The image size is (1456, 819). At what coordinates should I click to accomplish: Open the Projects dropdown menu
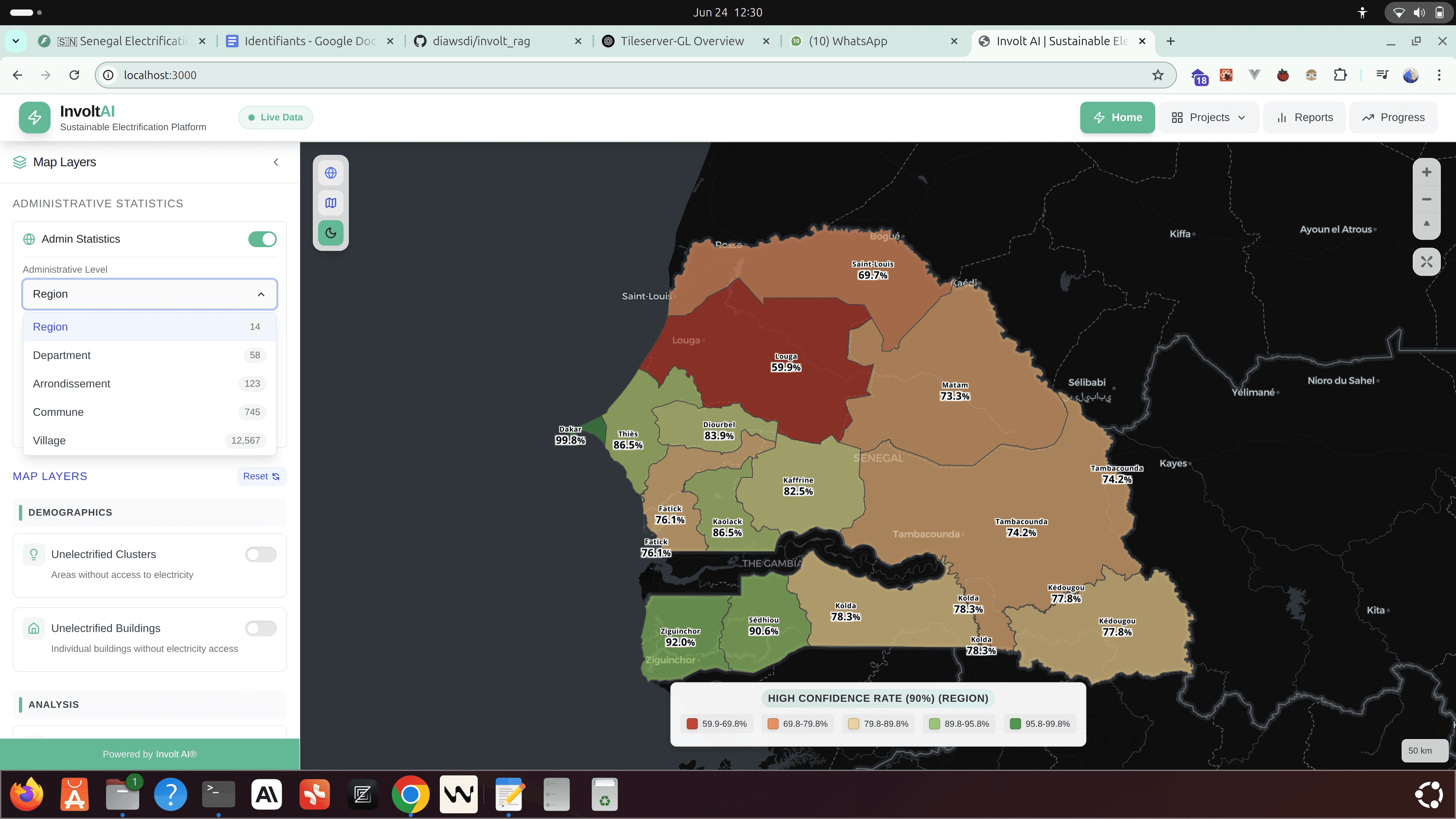(1208, 118)
